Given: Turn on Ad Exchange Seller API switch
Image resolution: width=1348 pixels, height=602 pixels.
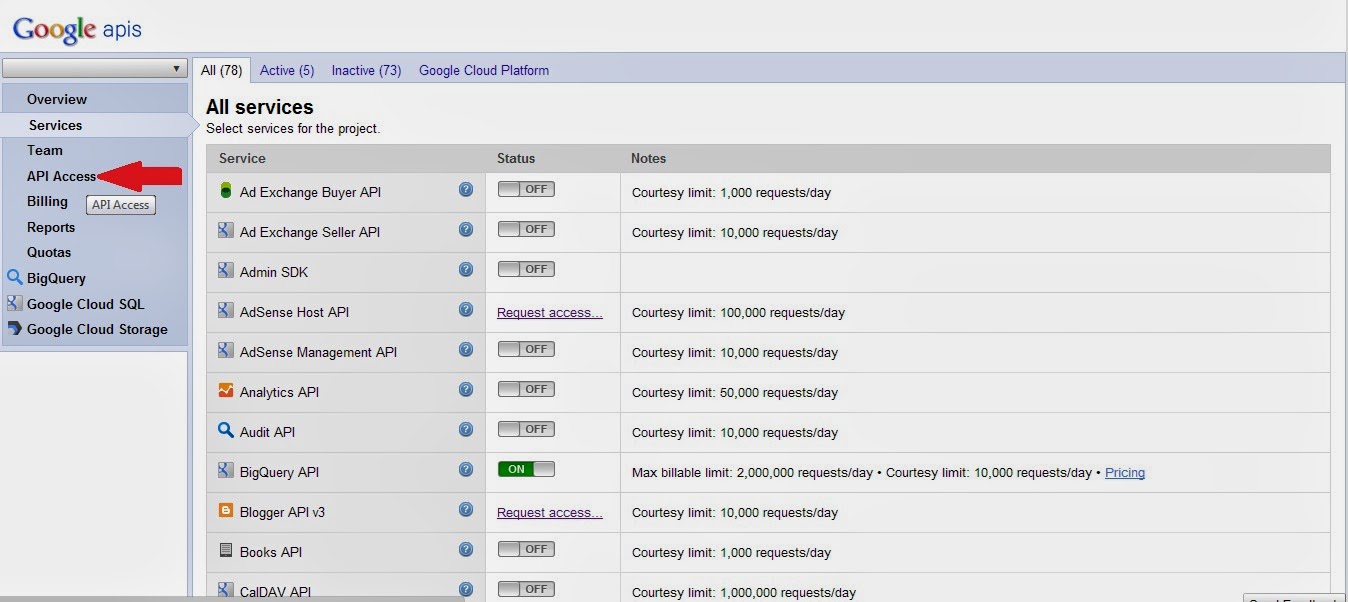Looking at the screenshot, I should coord(526,229).
